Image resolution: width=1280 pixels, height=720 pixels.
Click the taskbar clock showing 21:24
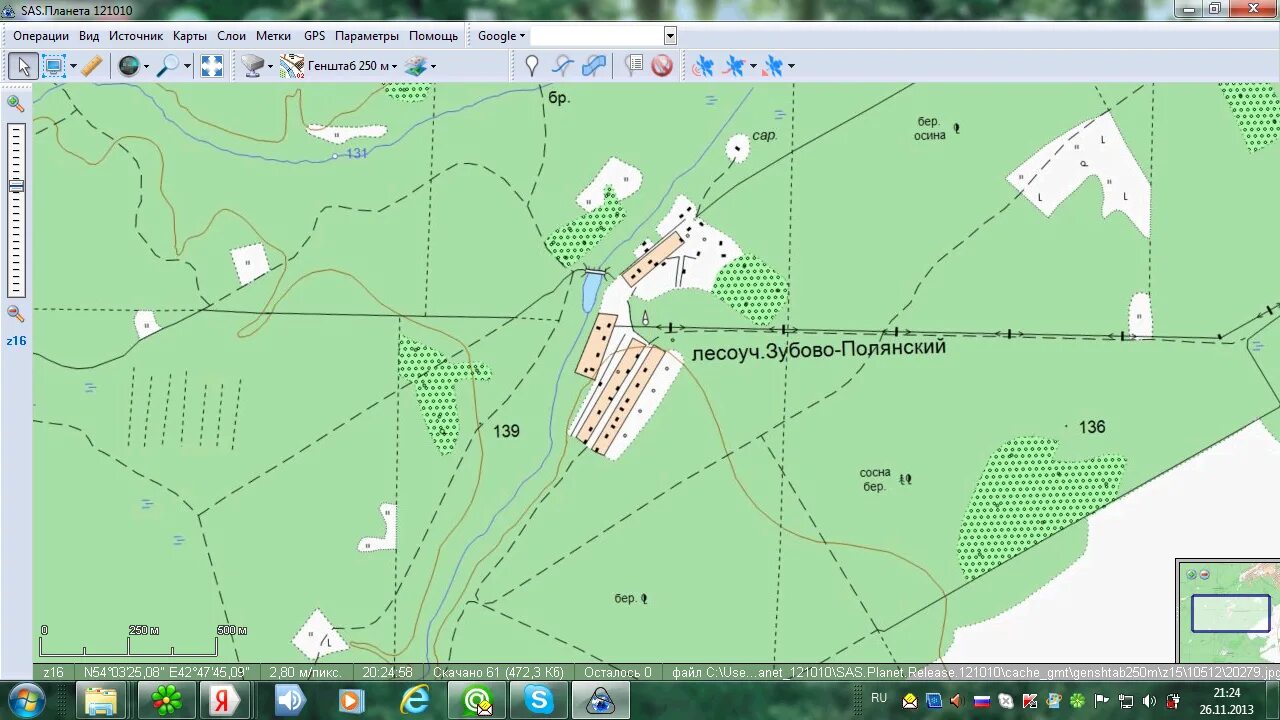click(1227, 701)
